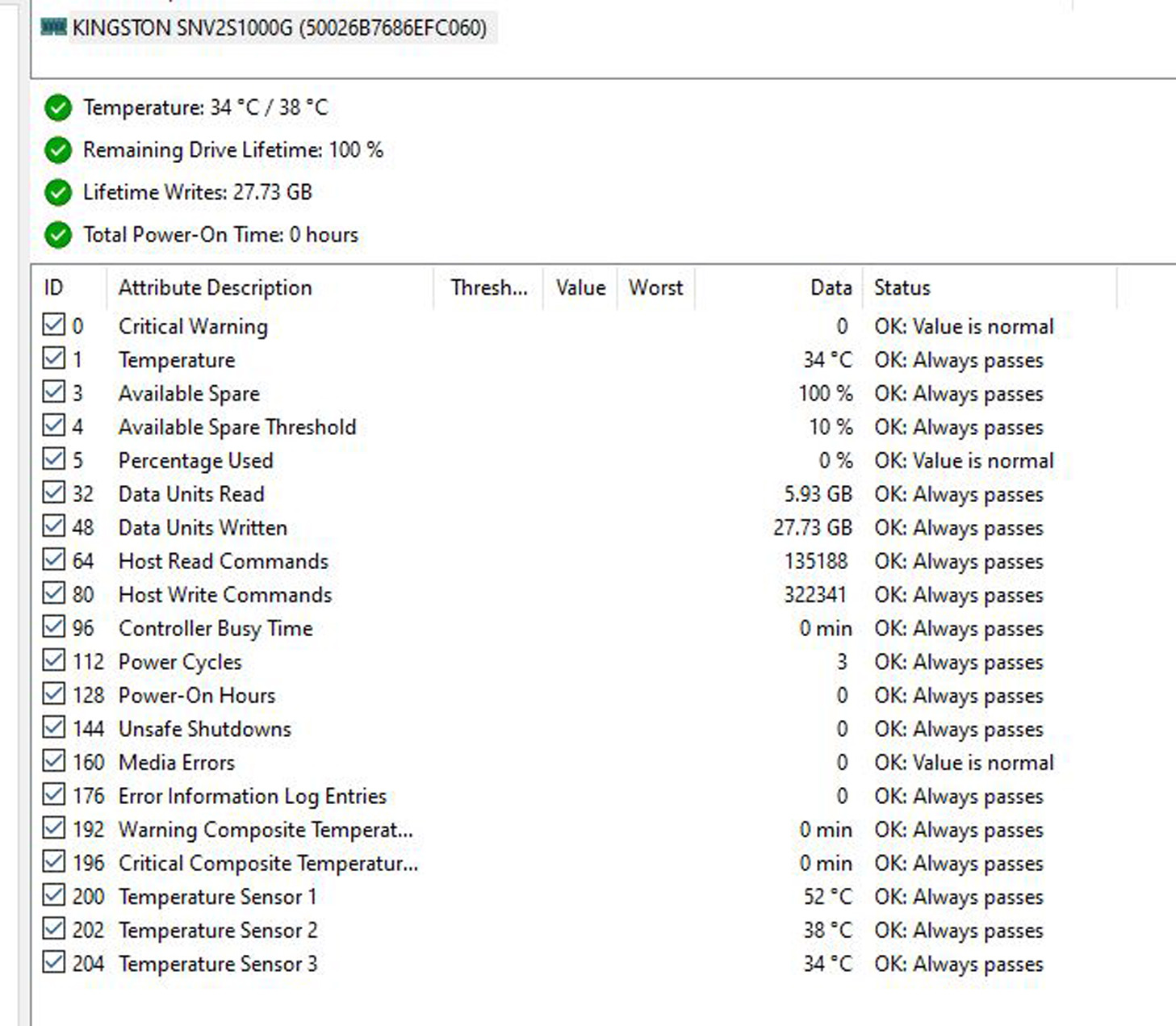Image resolution: width=1176 pixels, height=1026 pixels.
Task: Click the green check beside Lifetime Writes
Action: pos(58,192)
